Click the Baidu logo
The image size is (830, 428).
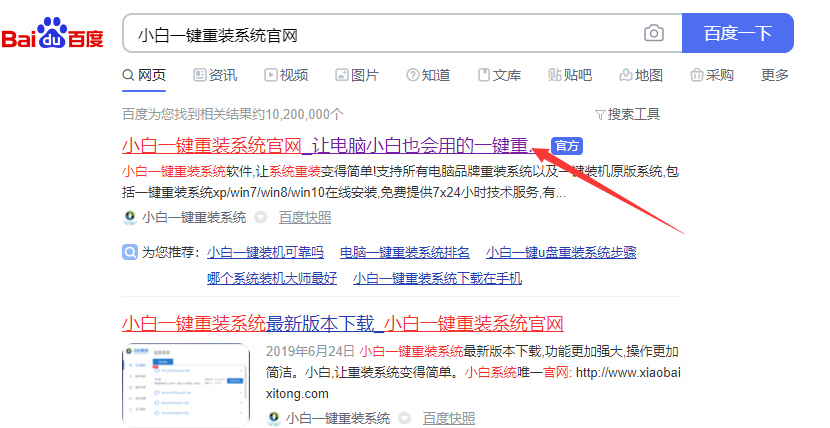click(52, 34)
